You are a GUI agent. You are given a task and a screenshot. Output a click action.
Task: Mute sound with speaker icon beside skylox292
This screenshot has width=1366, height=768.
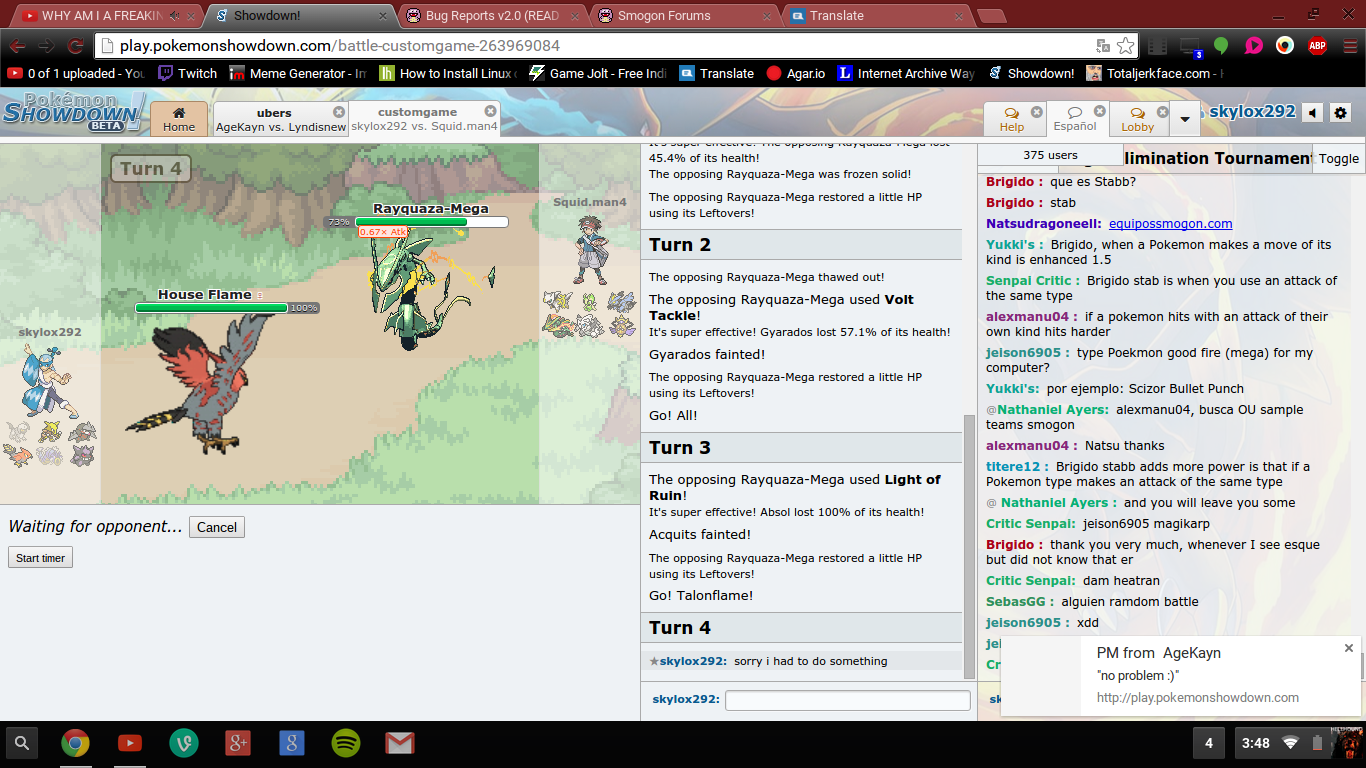pyautogui.click(x=1313, y=113)
